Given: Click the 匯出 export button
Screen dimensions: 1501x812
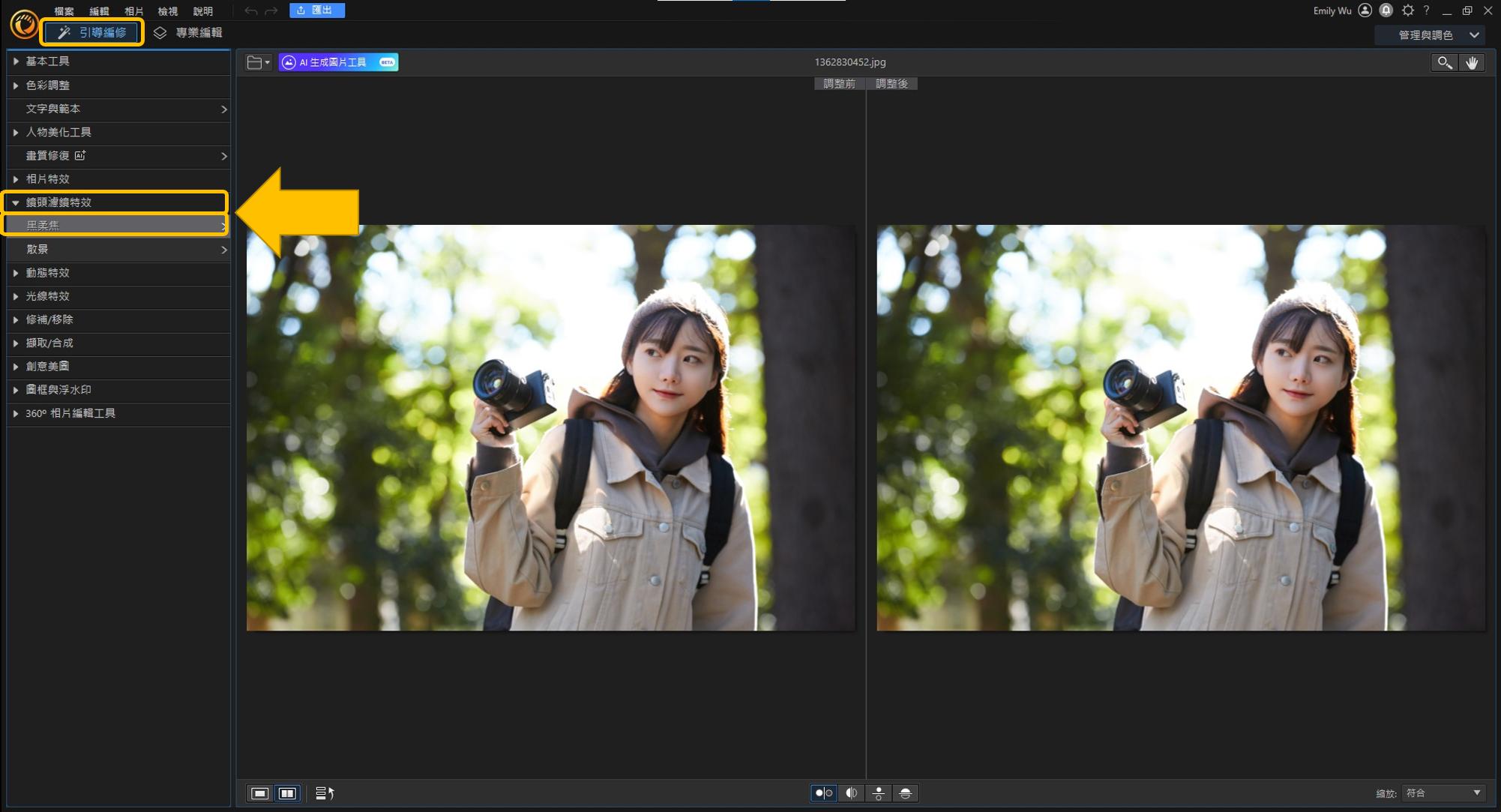Looking at the screenshot, I should (x=316, y=10).
